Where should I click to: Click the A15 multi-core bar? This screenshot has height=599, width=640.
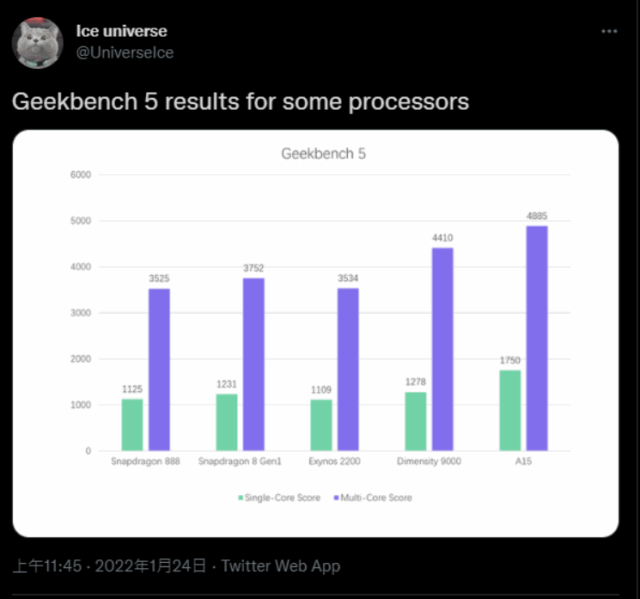coord(536,338)
